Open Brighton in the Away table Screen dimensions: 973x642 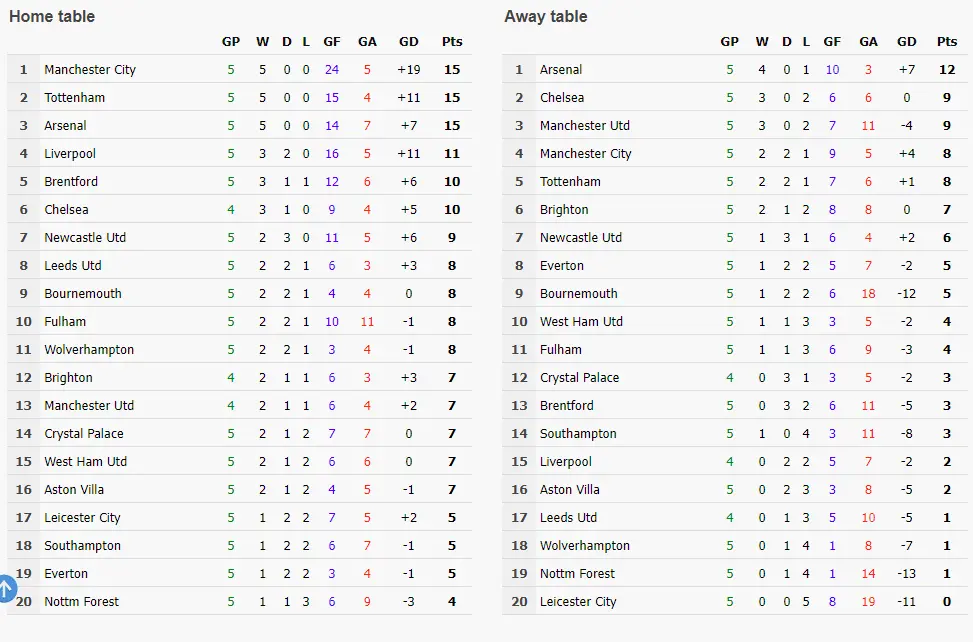pos(564,210)
